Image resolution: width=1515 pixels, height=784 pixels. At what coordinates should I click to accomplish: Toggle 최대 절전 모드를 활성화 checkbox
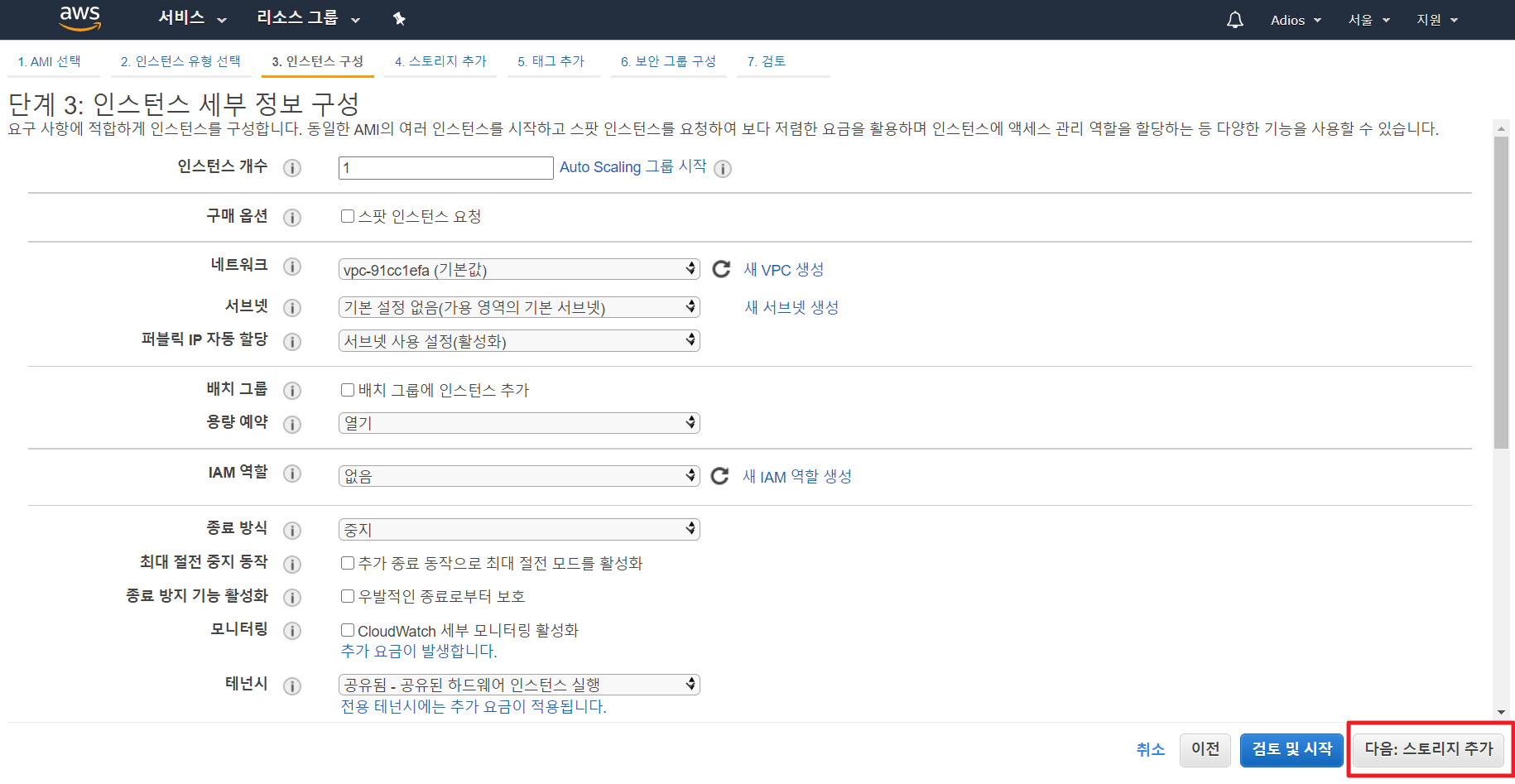348,563
